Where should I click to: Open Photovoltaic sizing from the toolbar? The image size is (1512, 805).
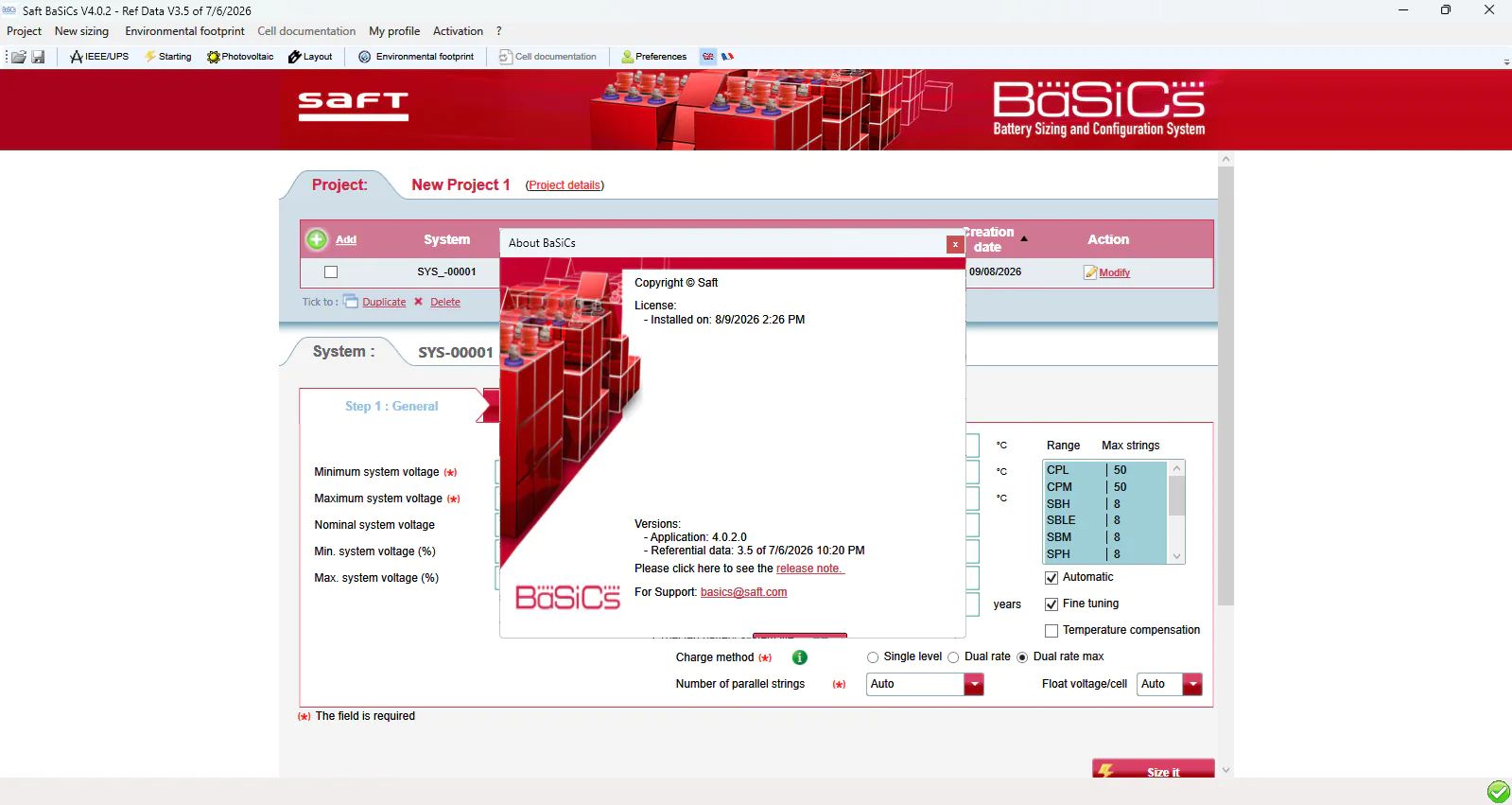point(240,57)
